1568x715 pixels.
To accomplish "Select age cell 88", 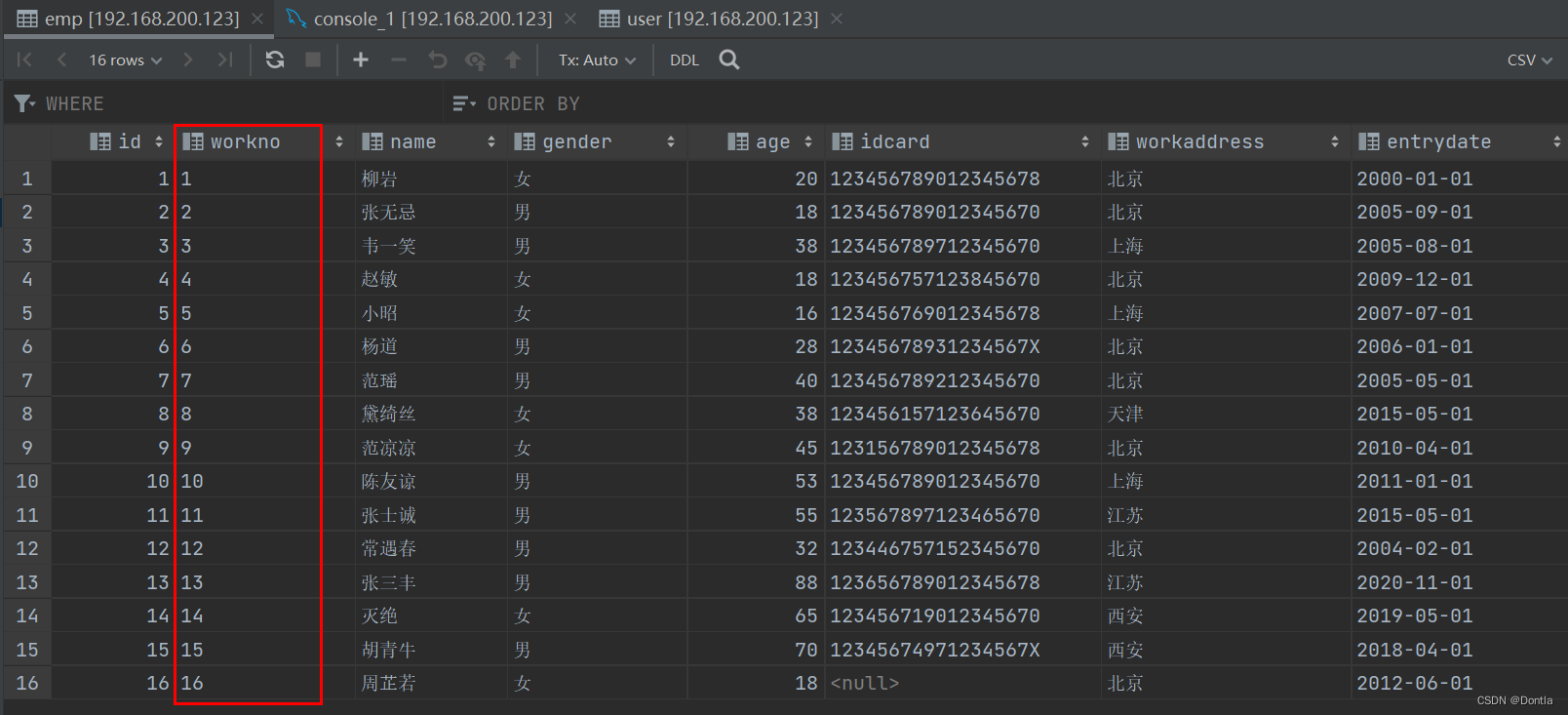I will [x=756, y=582].
